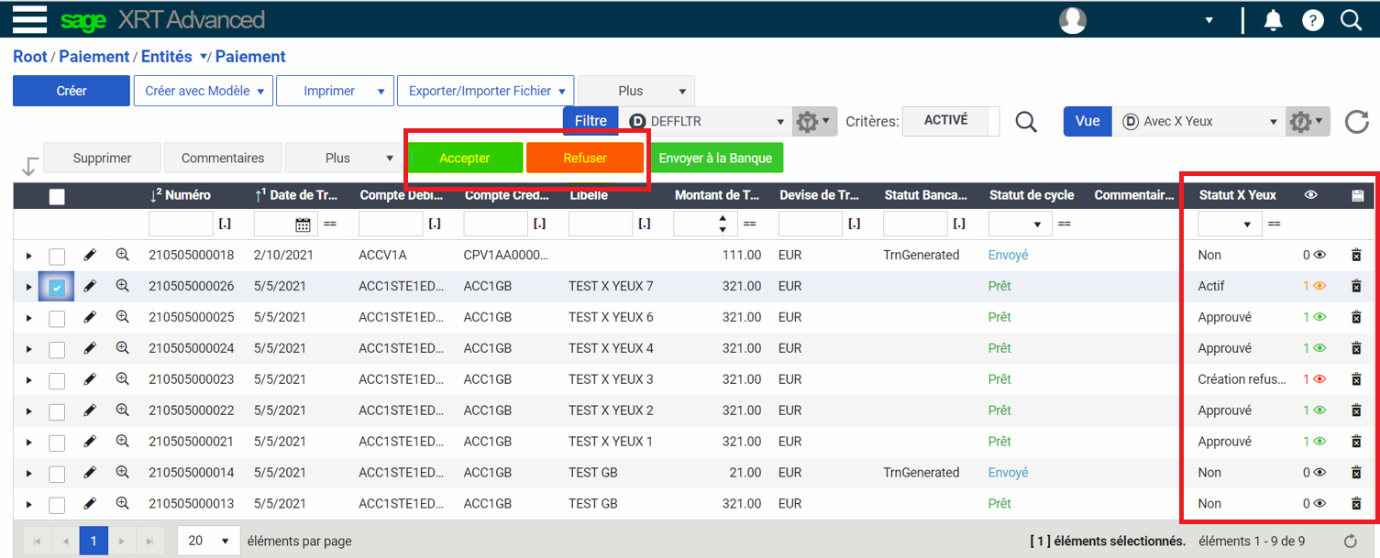View details of payment 210505000018 using the zoom icon
The image size is (1380, 558).
(x=122, y=255)
